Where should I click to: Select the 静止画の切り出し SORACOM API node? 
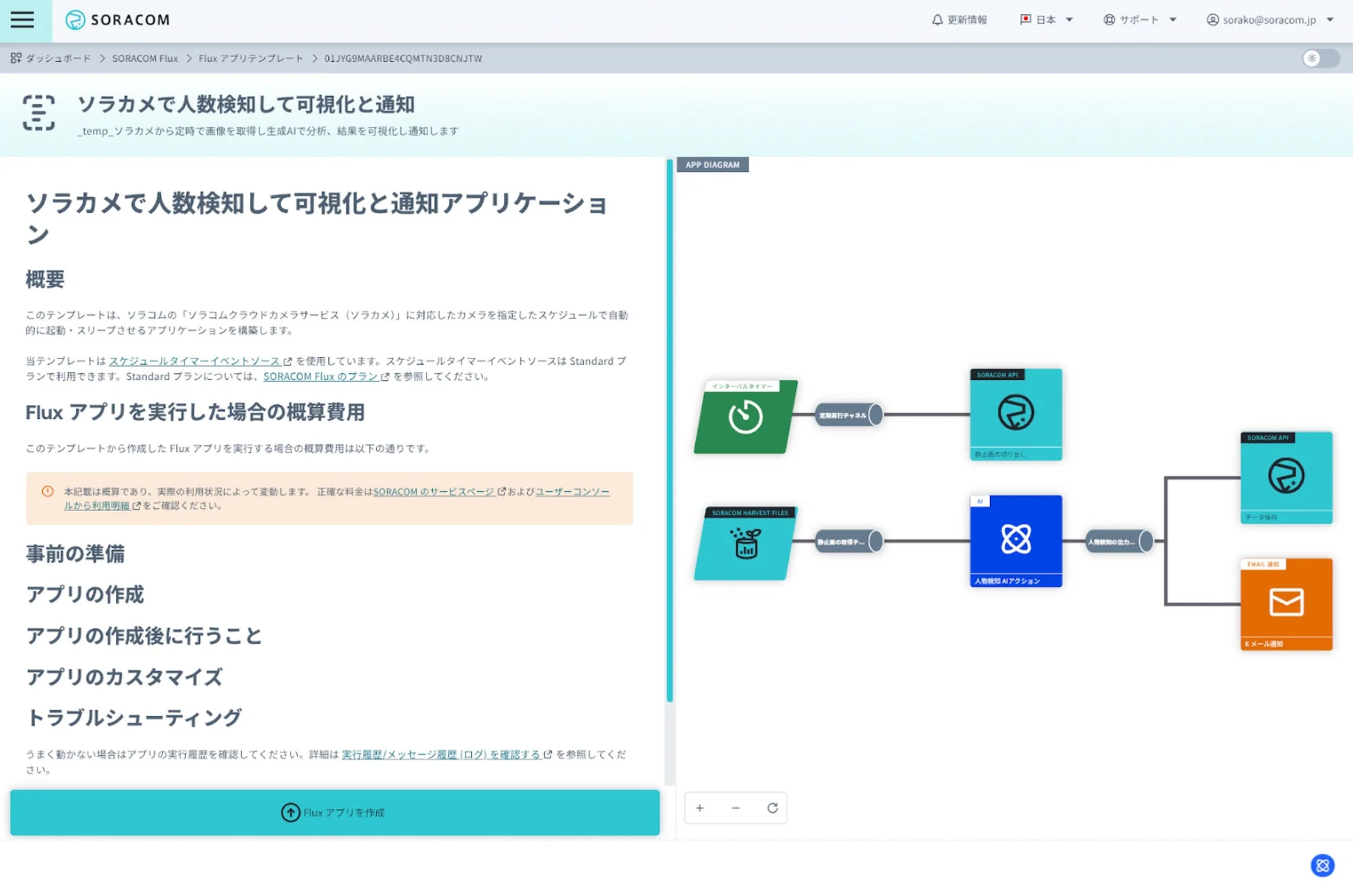[x=1015, y=413]
